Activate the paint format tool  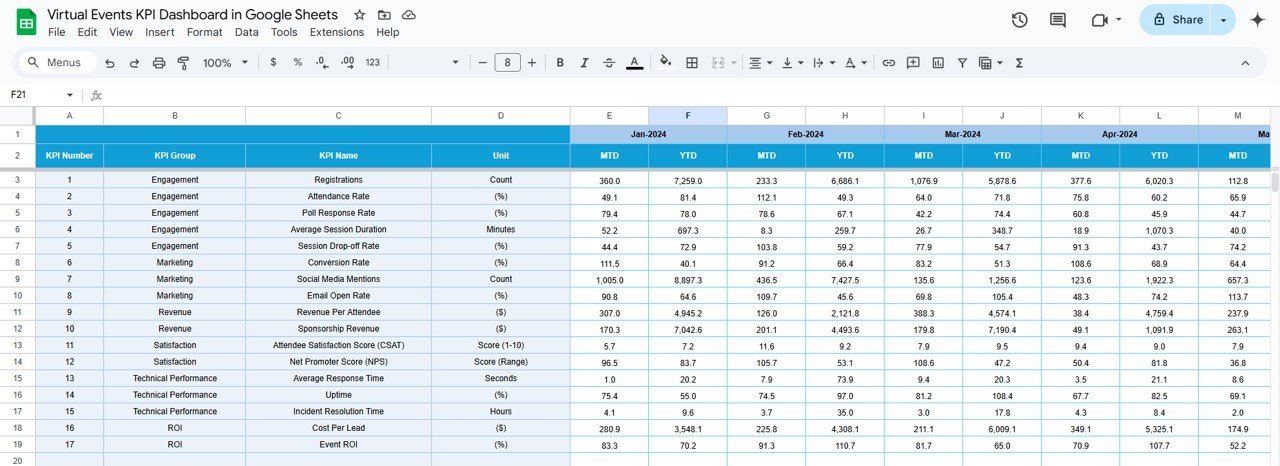(183, 62)
